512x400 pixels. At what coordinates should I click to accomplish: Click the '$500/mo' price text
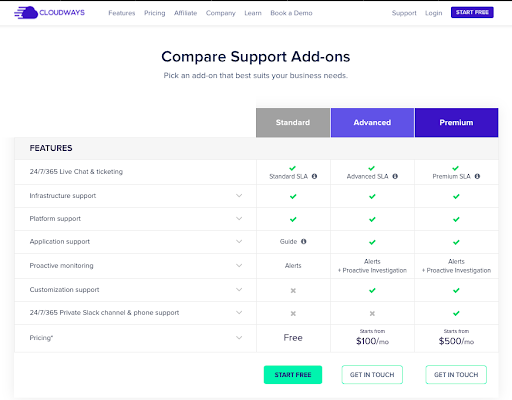456,341
